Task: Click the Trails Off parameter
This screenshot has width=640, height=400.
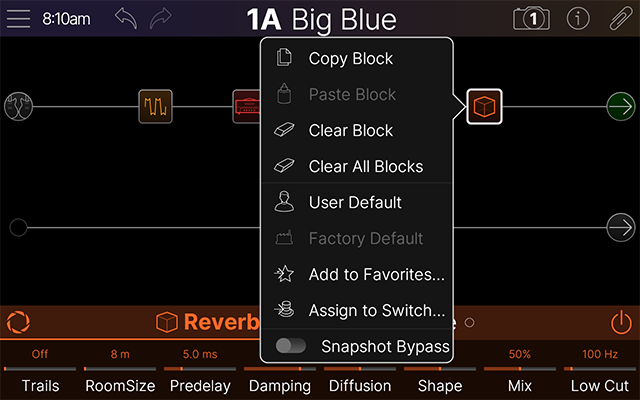Action: tap(40, 369)
